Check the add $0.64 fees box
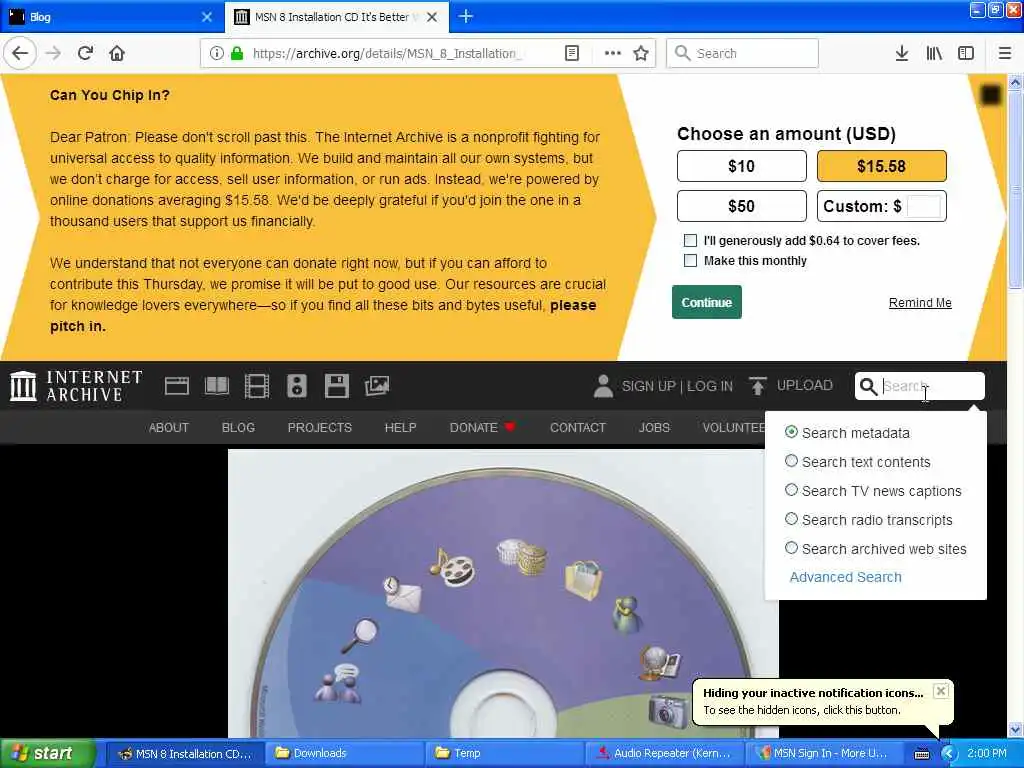Screen dimensions: 1024x768 (x=690, y=240)
